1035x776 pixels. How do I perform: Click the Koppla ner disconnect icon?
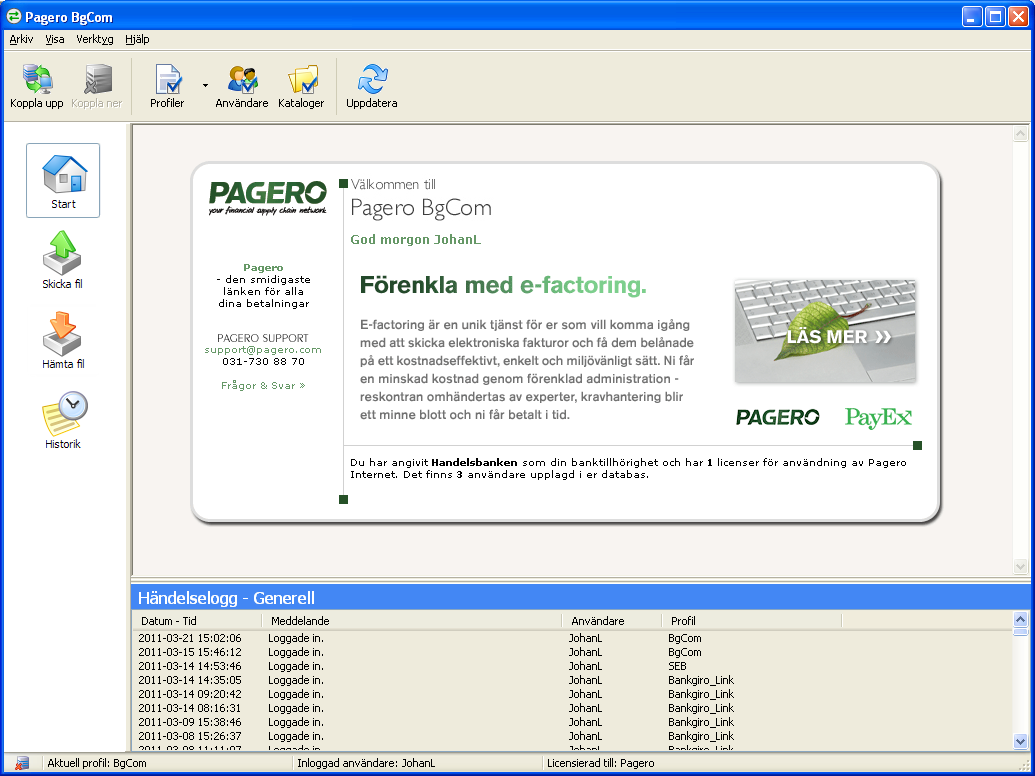pyautogui.click(x=98, y=79)
